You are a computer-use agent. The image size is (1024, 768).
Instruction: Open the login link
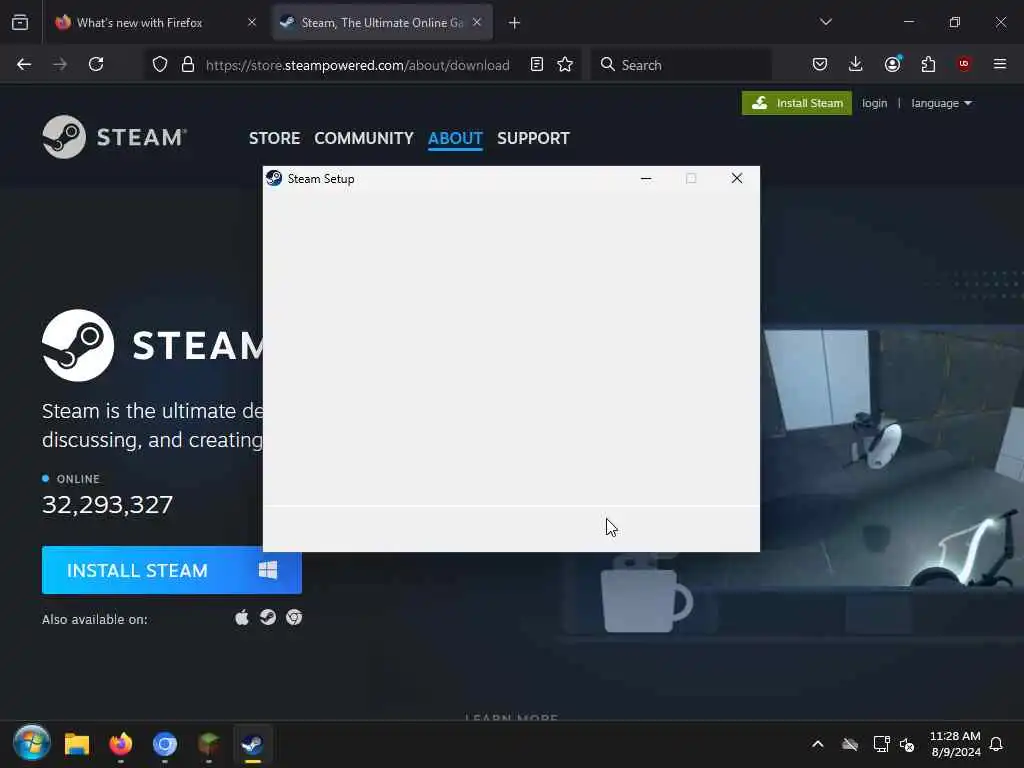click(x=874, y=103)
